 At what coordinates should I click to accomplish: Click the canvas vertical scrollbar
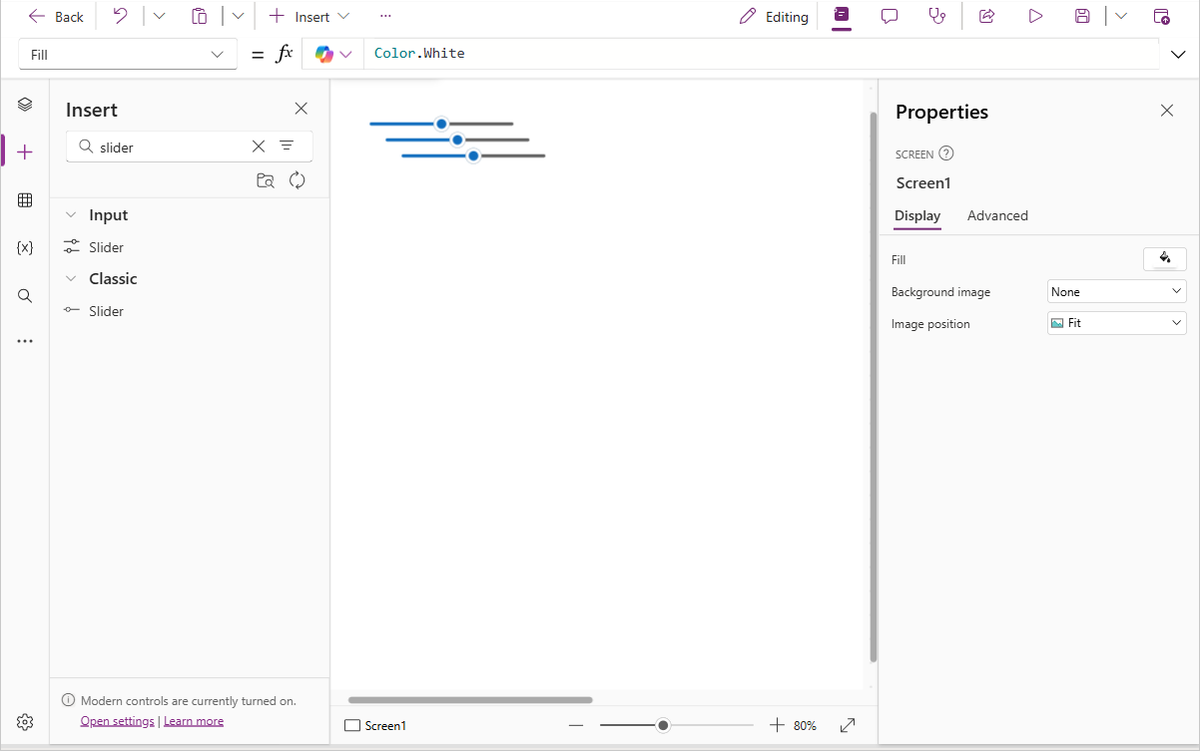coord(873,387)
